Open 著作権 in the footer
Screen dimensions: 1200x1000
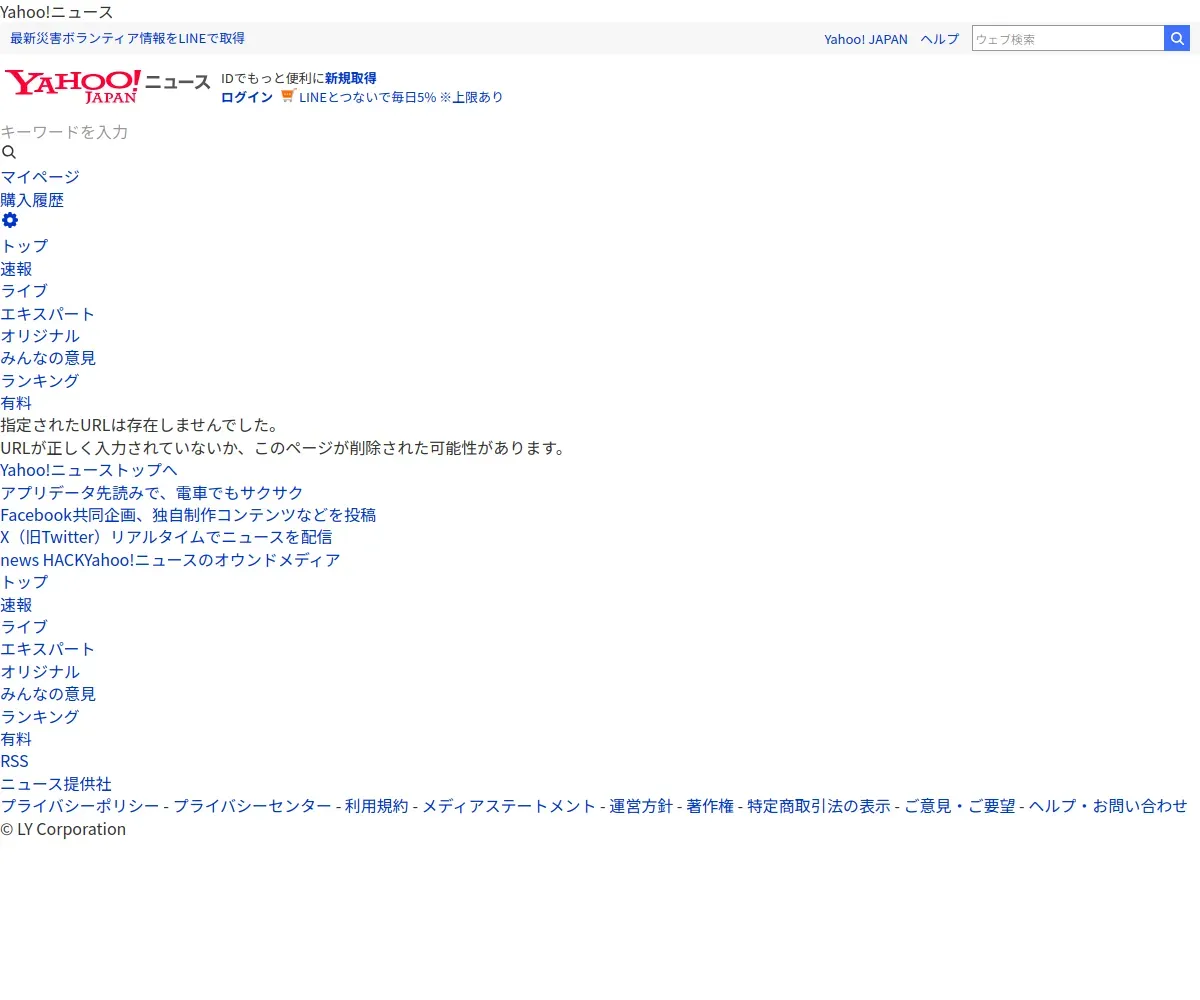pyautogui.click(x=710, y=806)
